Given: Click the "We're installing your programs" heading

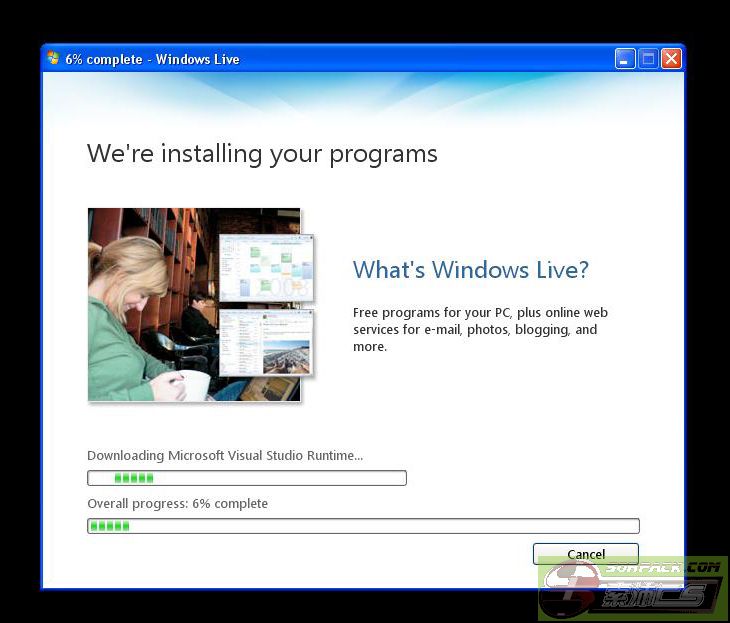Looking at the screenshot, I should tap(262, 154).
